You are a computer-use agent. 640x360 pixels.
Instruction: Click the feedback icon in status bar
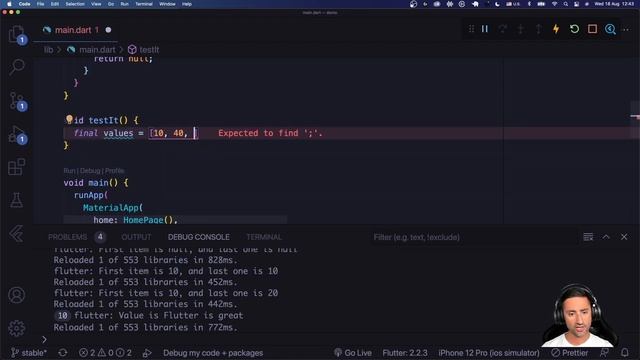604,353
